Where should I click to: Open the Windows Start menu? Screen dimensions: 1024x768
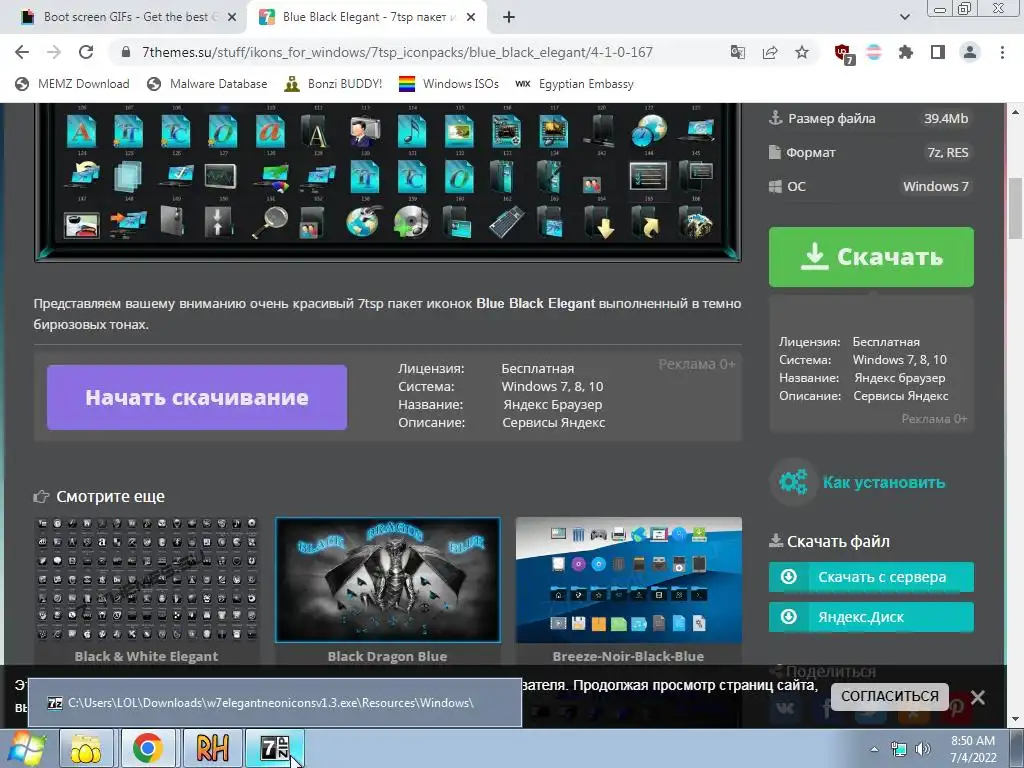click(25, 748)
